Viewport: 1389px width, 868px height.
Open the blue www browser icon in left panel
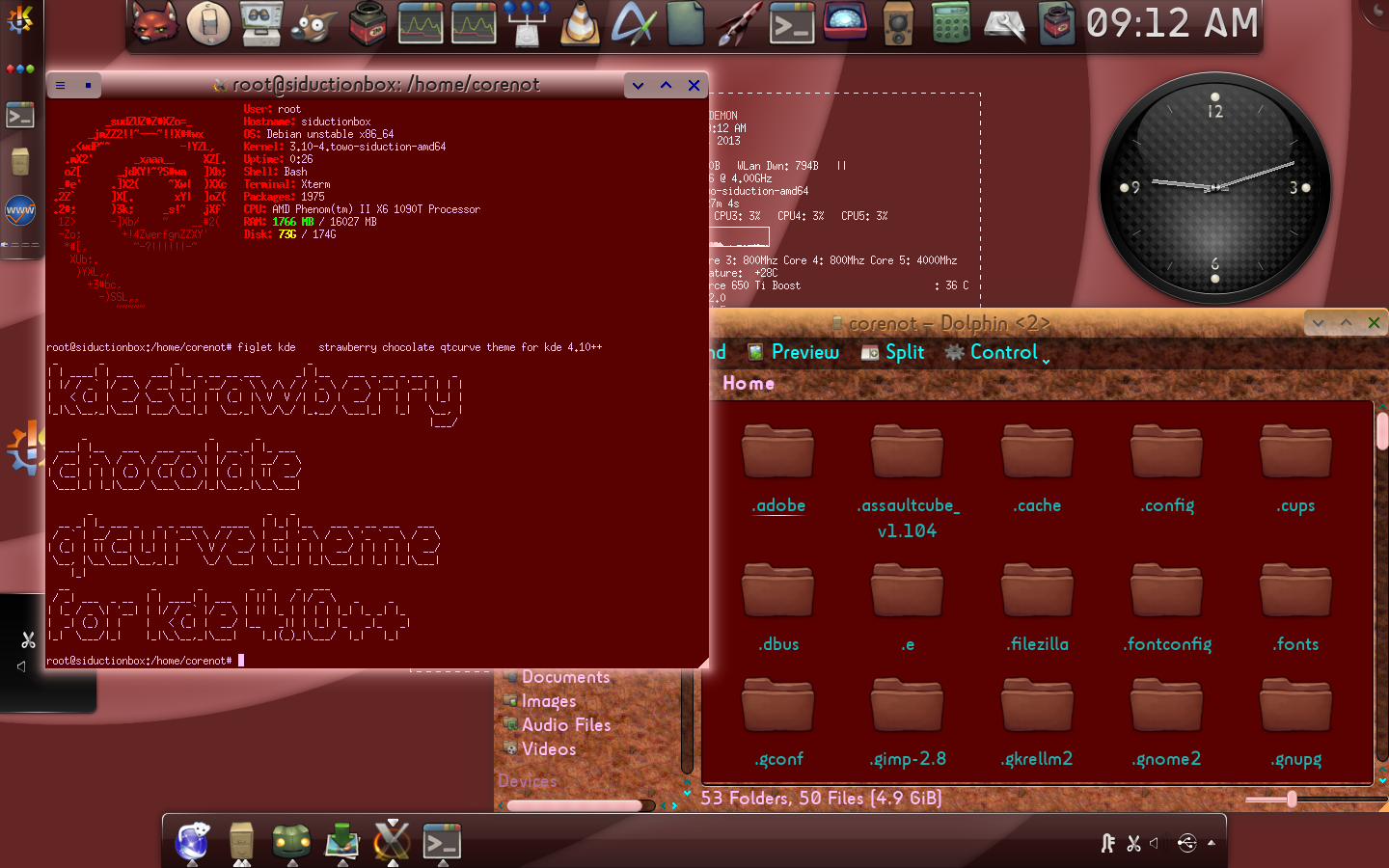coord(20,209)
